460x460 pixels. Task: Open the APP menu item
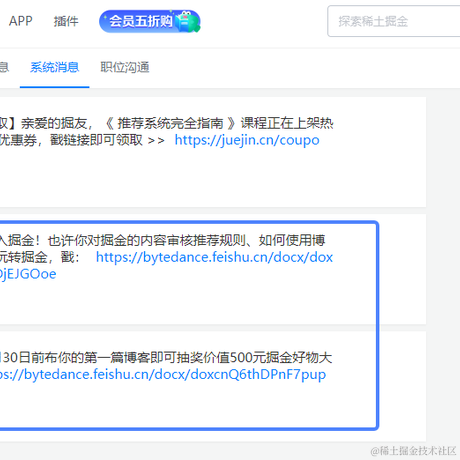pos(21,21)
